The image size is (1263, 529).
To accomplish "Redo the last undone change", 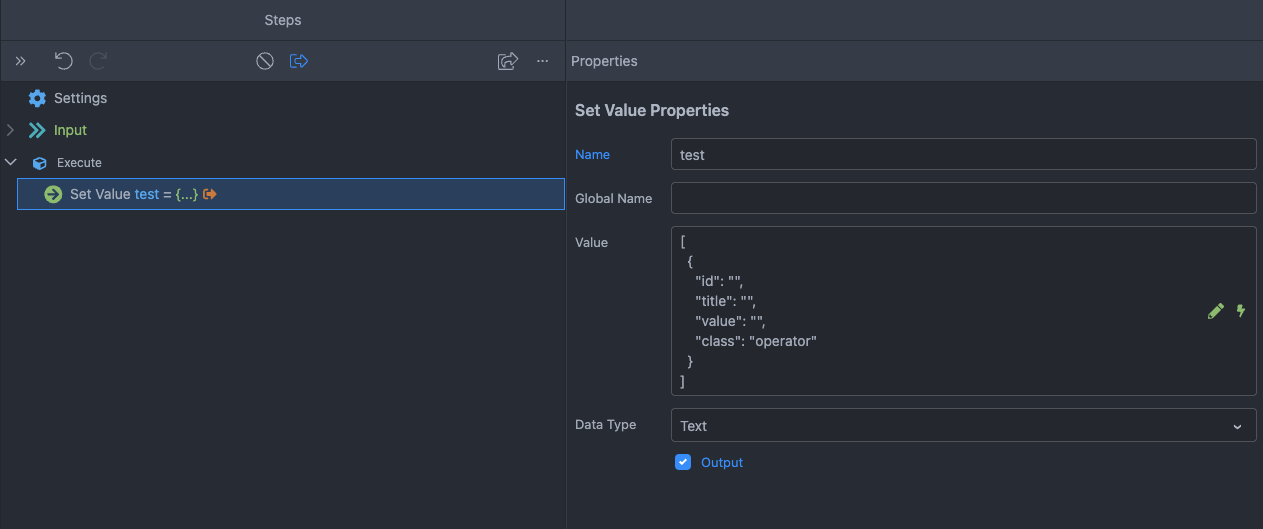I will [x=98, y=61].
